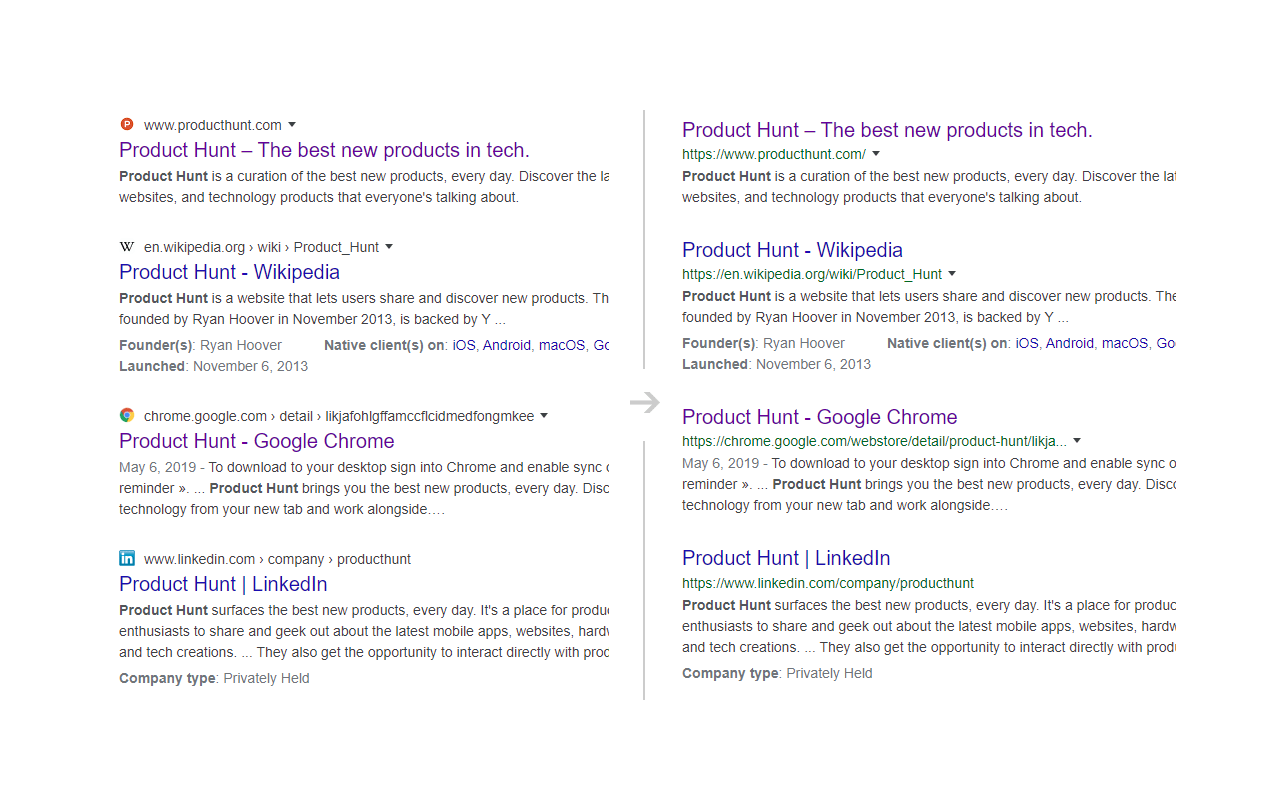The image size is (1280, 800).
Task: Open 'Product Hunt - Wikipedia' title above green wikipedia URL
Action: [792, 250]
